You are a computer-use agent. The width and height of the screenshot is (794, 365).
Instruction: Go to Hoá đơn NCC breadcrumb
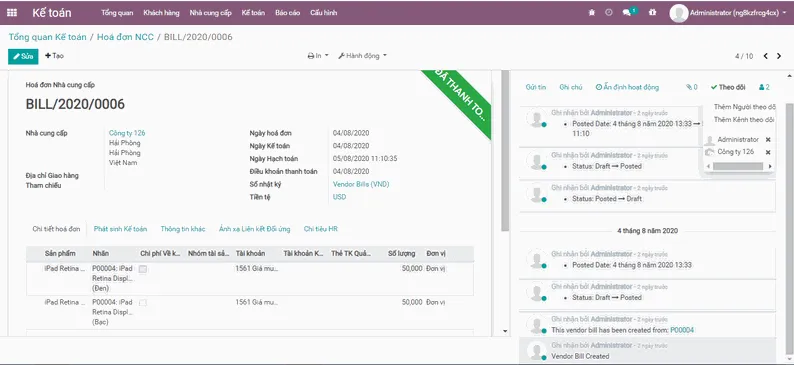(x=125, y=37)
